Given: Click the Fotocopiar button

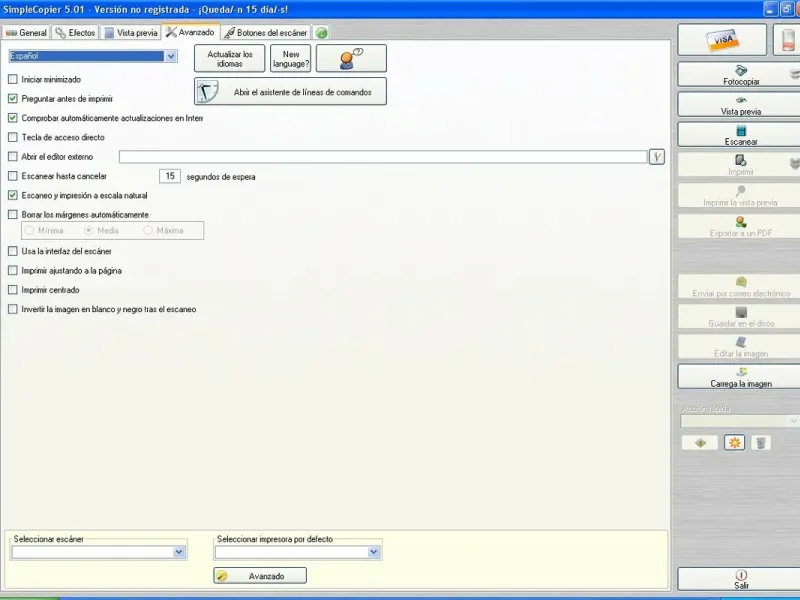Looking at the screenshot, I should pyautogui.click(x=741, y=74).
